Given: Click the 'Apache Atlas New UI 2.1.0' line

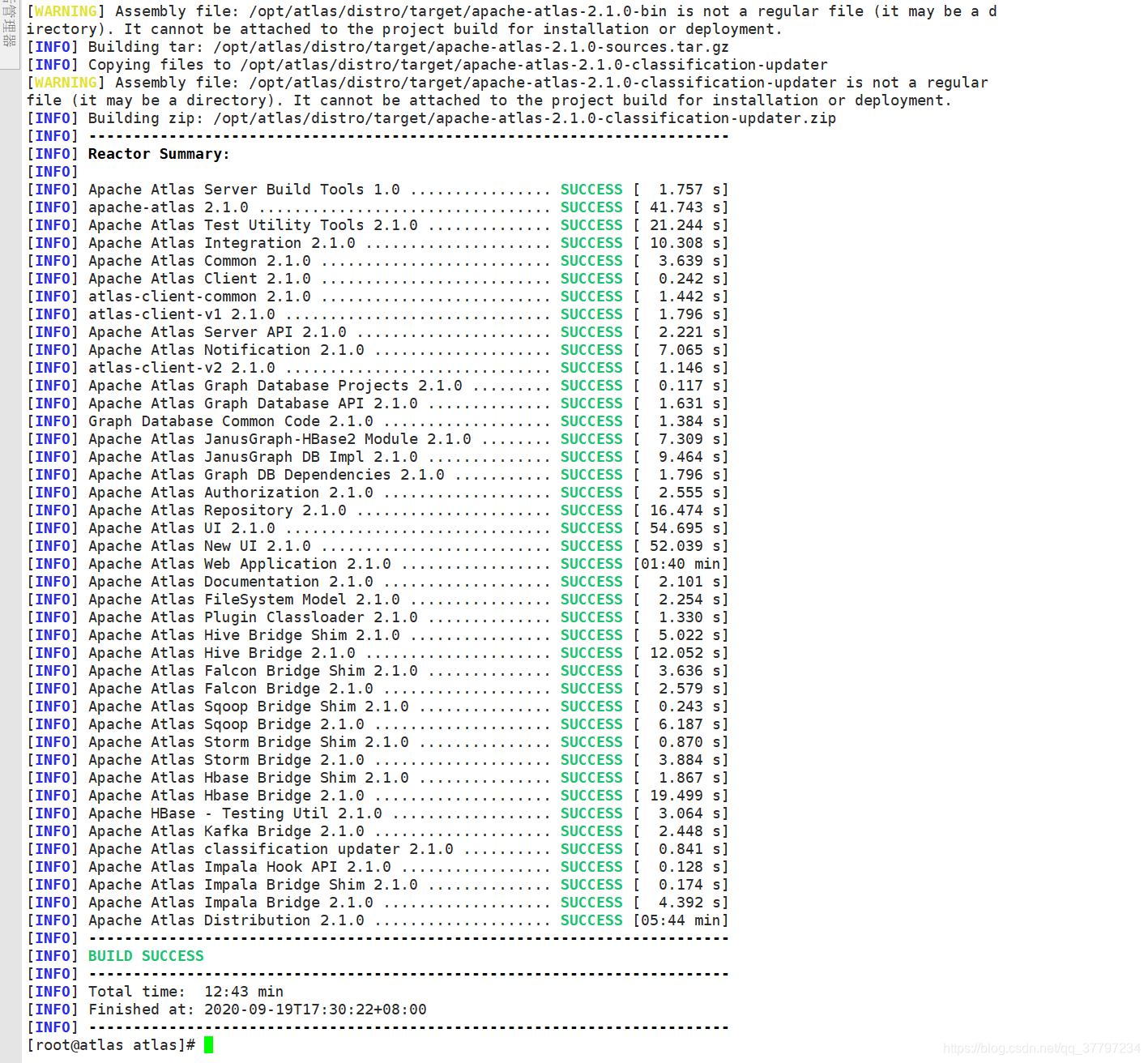Looking at the screenshot, I should click(378, 546).
